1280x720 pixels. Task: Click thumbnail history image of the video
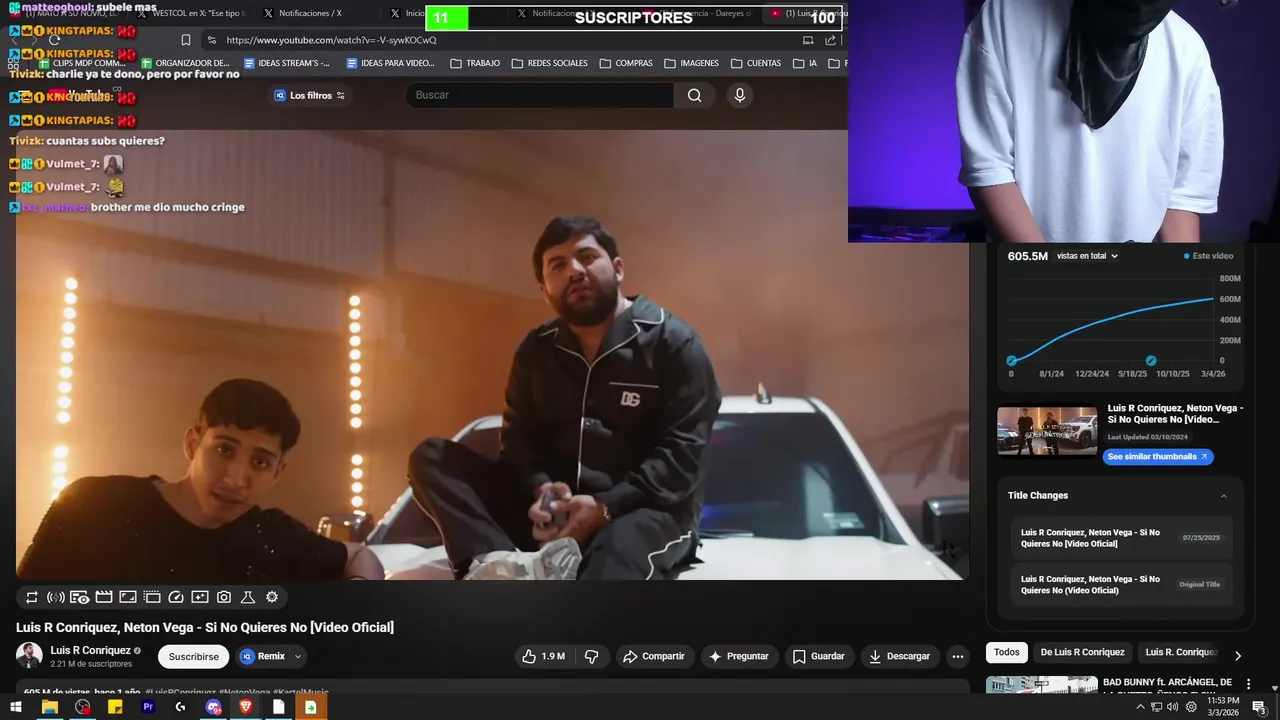pos(1047,431)
